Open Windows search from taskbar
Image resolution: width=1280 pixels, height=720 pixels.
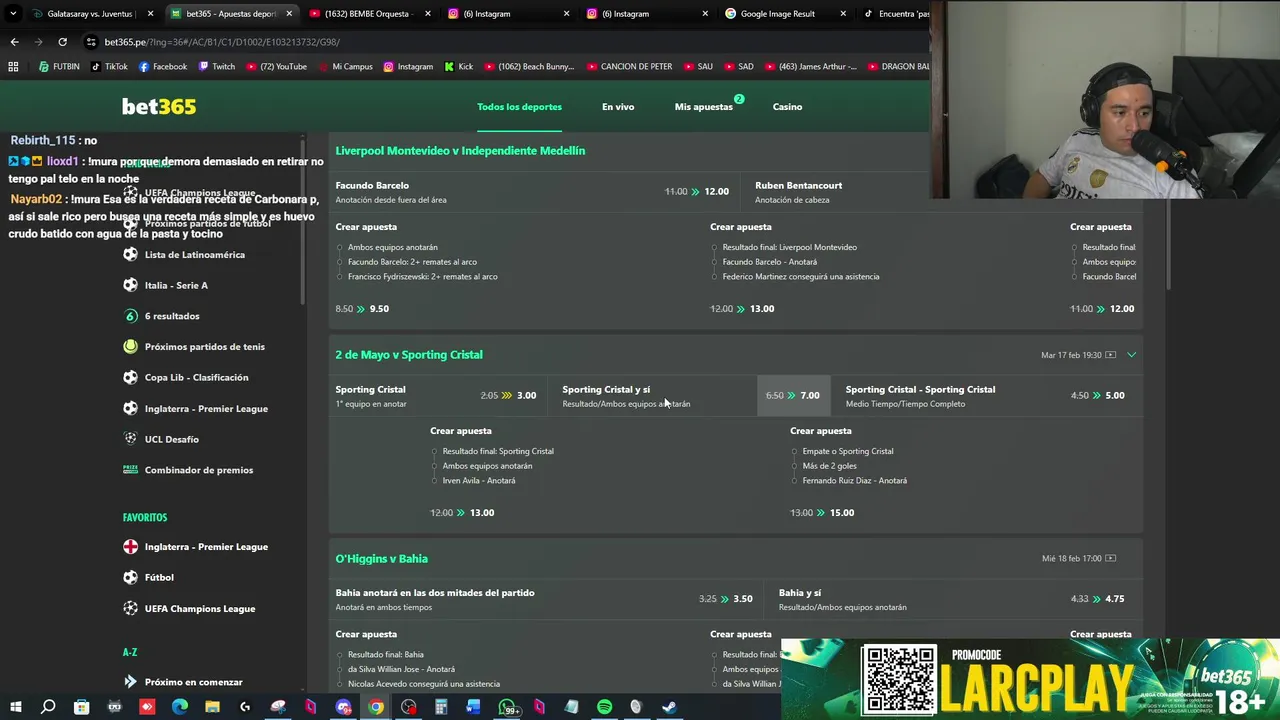click(x=48, y=707)
